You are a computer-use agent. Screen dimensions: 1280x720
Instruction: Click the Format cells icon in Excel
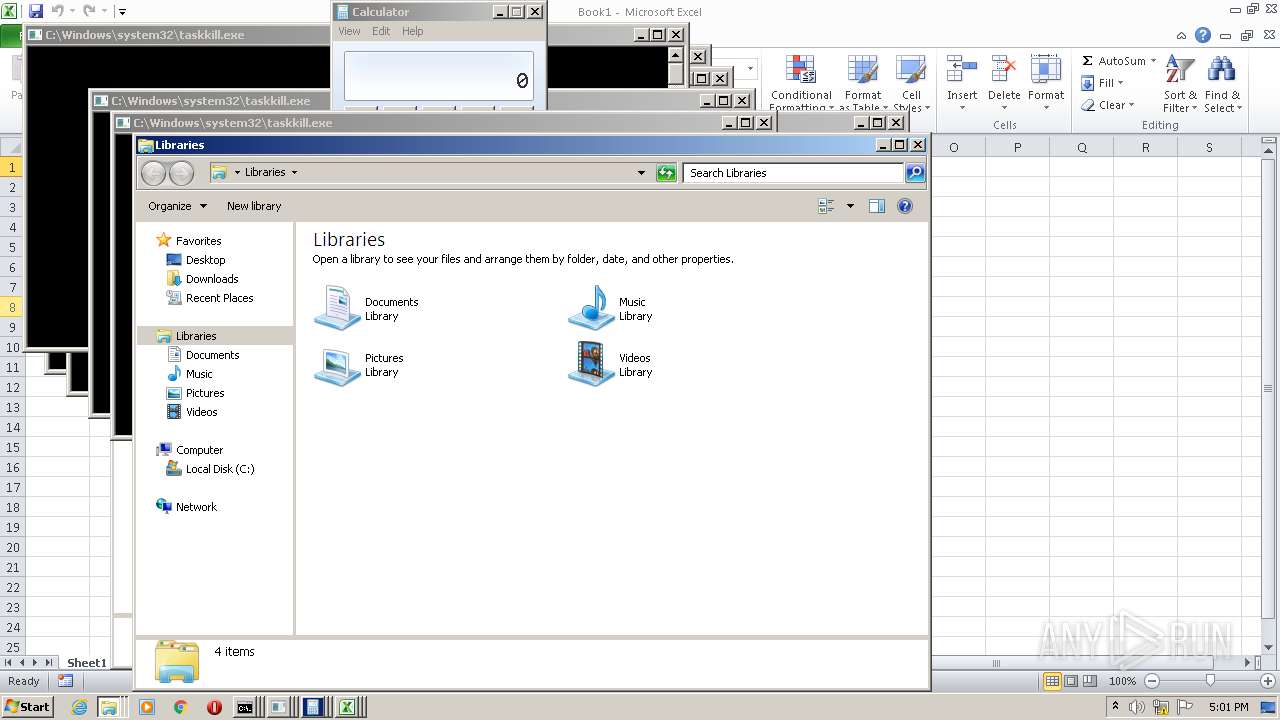1046,70
